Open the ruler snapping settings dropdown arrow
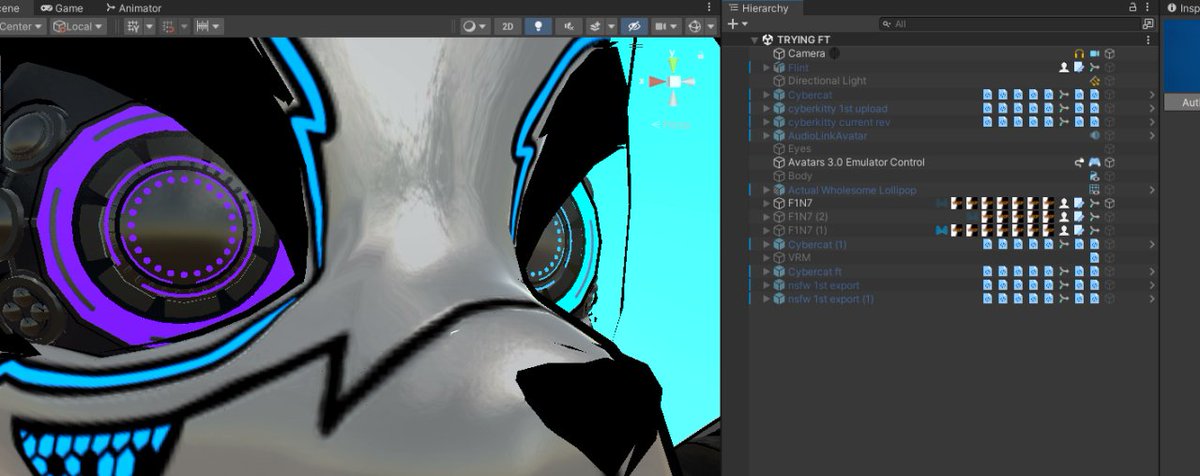 pos(216,27)
